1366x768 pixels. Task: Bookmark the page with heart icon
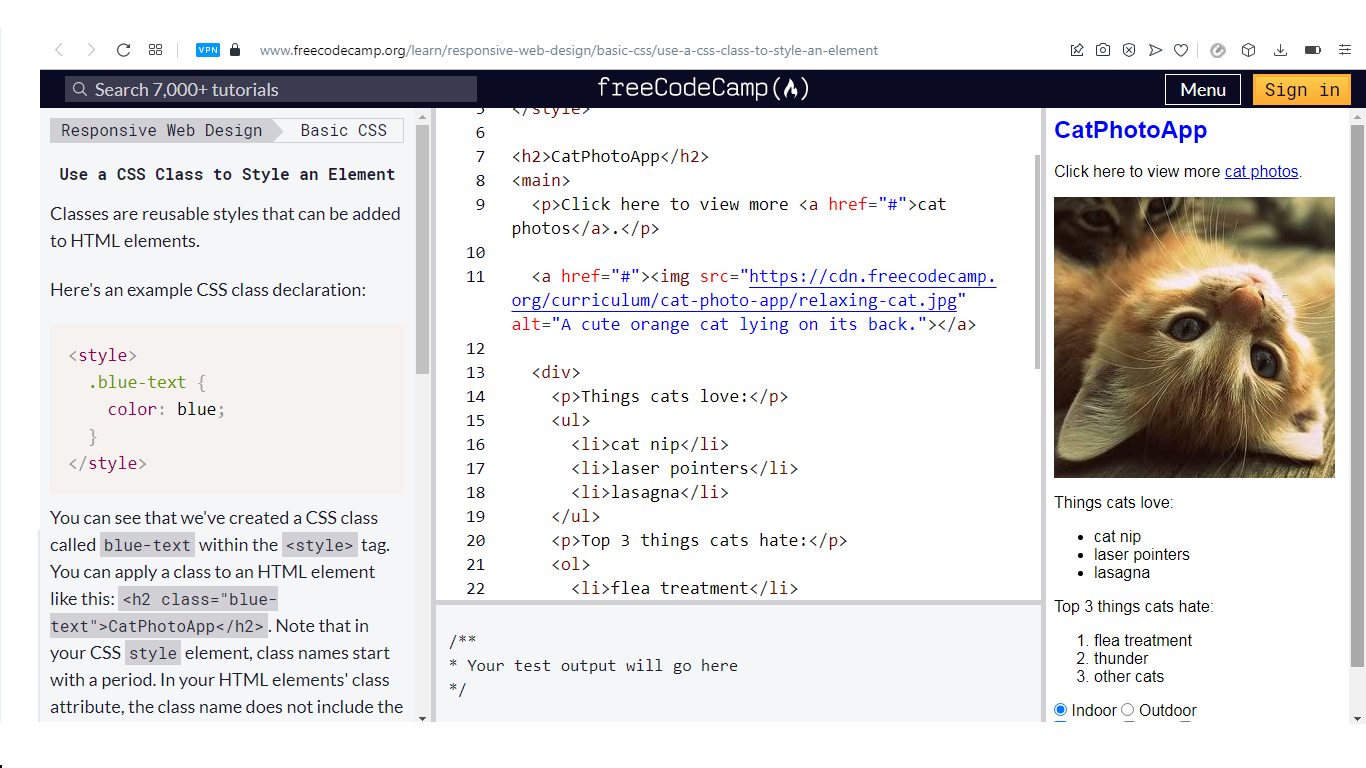pyautogui.click(x=1181, y=50)
